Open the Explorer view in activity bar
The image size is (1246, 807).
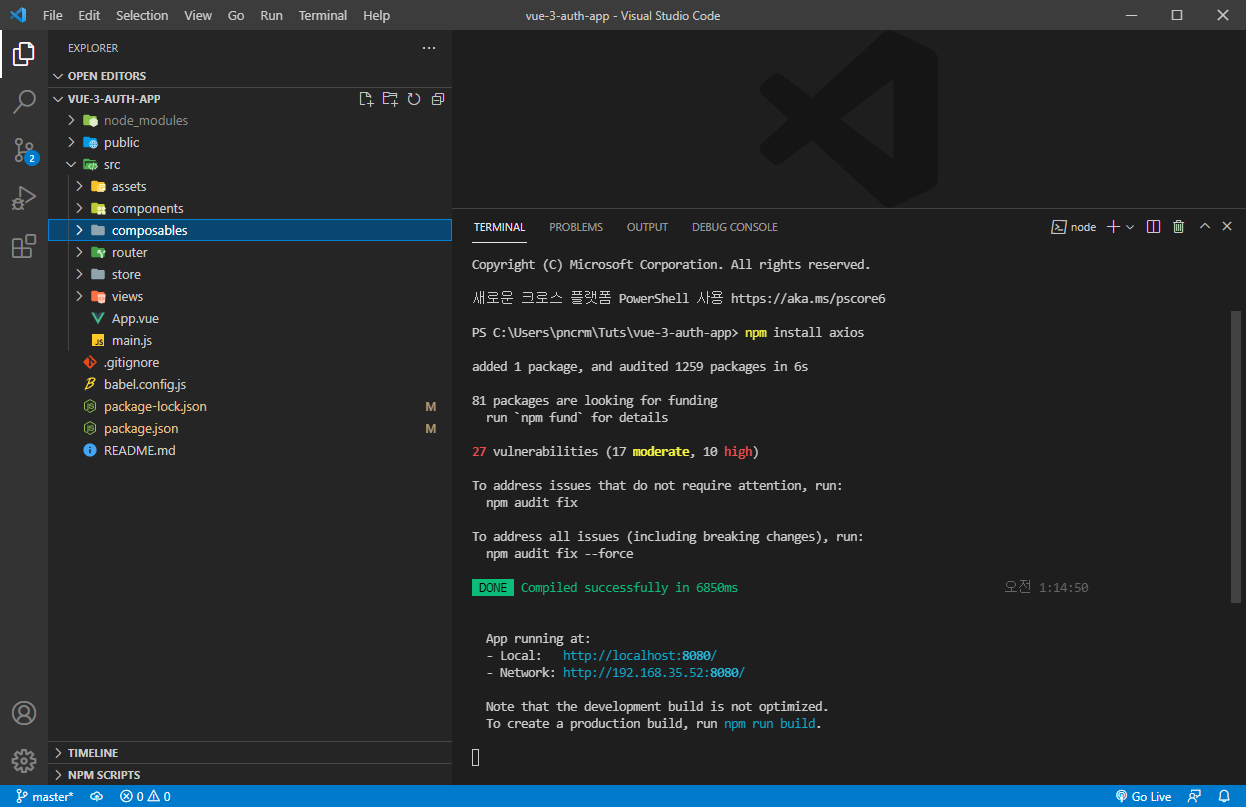(x=24, y=54)
